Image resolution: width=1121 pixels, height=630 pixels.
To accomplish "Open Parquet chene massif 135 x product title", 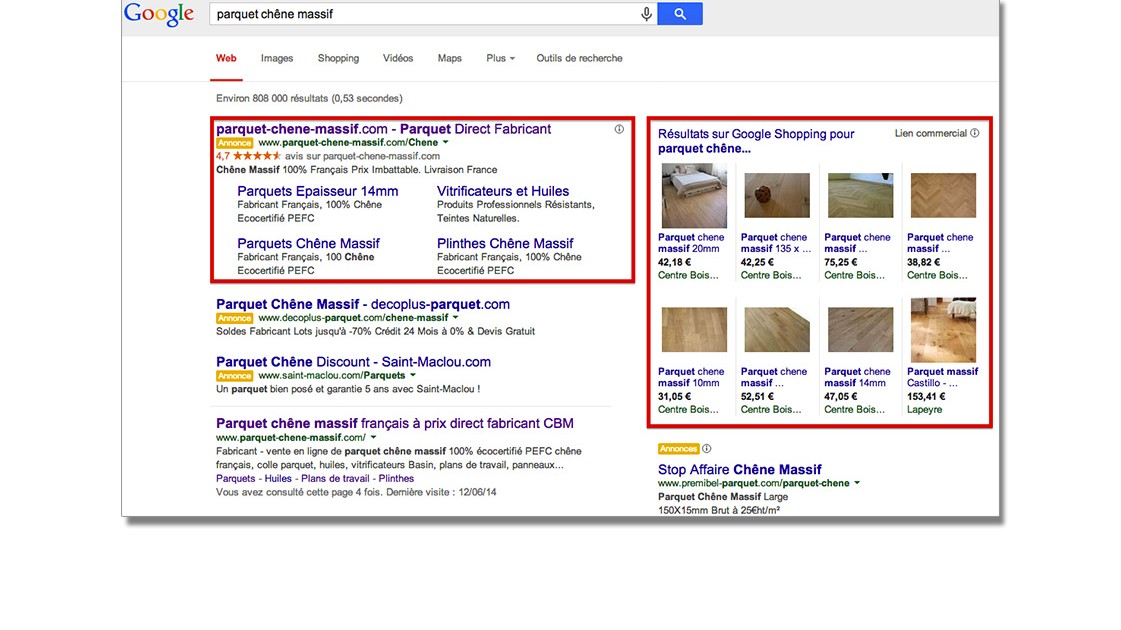I will 776,243.
